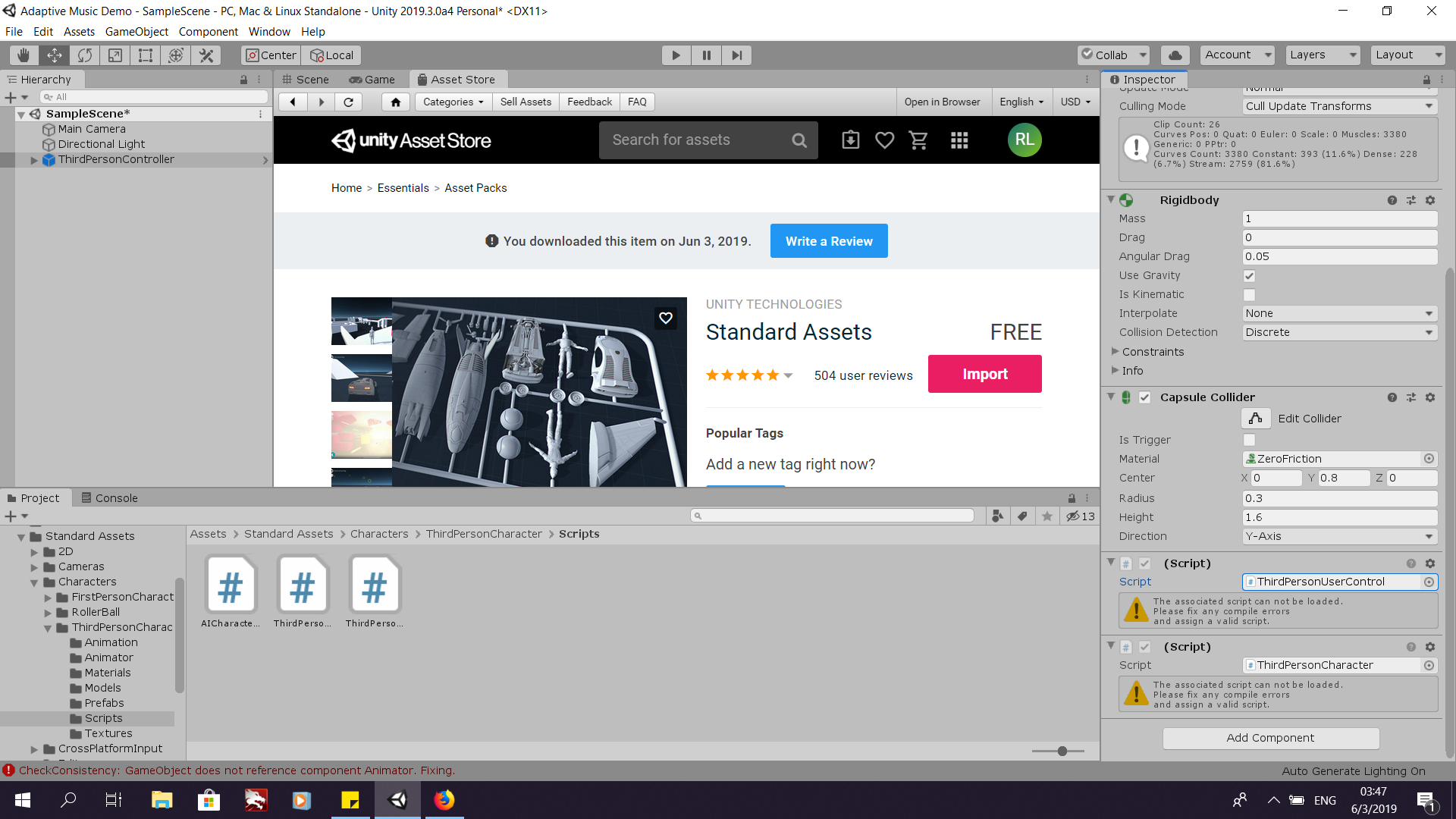
Task: Open RL user profile avatar
Action: (x=1025, y=140)
